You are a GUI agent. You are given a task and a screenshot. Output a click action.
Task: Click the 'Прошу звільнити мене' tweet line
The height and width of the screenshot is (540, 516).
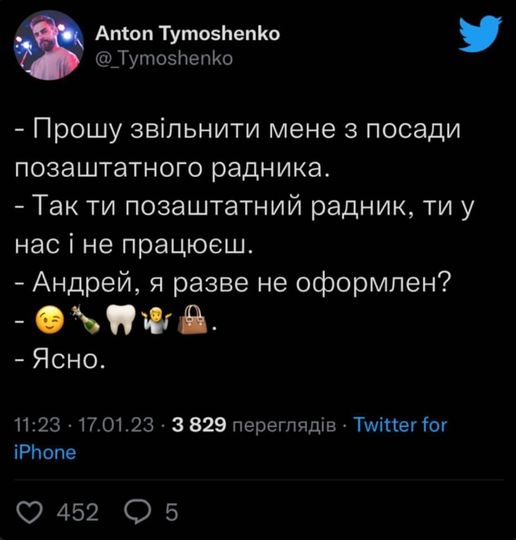pos(238,131)
